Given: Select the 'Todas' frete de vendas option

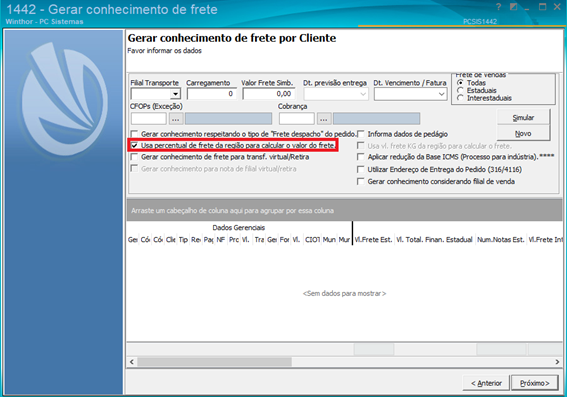Looking at the screenshot, I should pyautogui.click(x=460, y=83).
